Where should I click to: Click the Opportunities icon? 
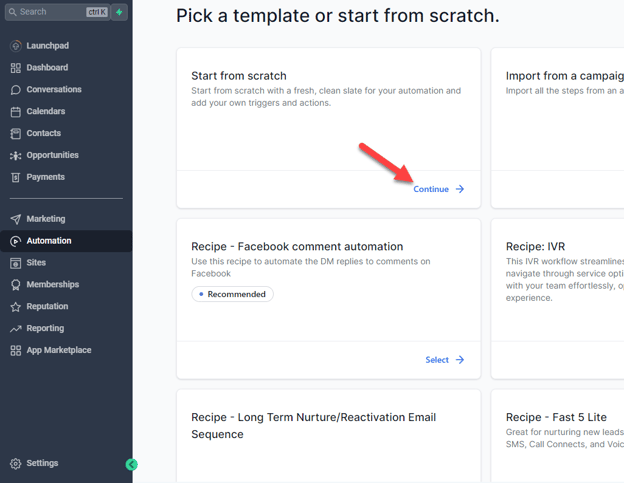coord(16,156)
